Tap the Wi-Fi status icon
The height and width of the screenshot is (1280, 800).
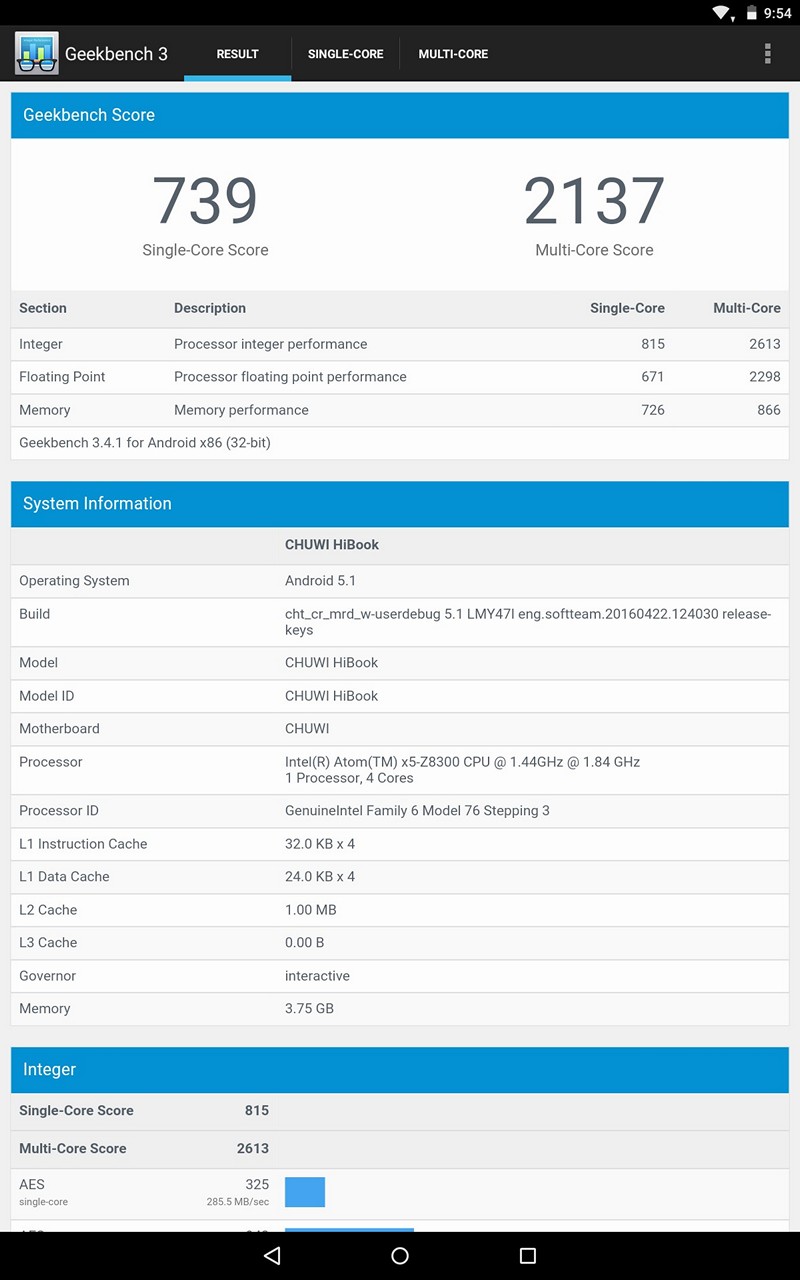tap(722, 13)
